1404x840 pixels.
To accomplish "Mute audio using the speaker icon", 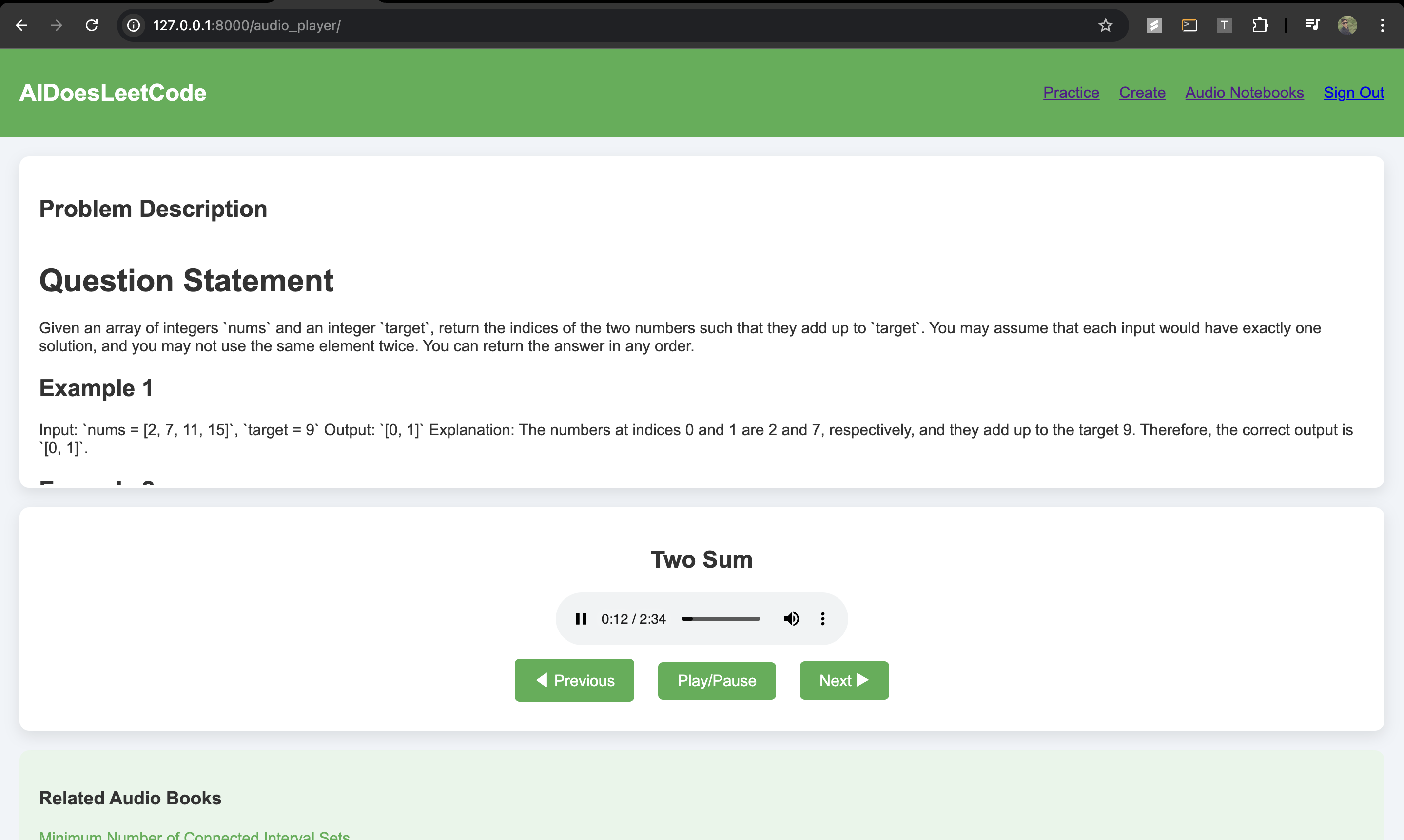I will pos(791,619).
